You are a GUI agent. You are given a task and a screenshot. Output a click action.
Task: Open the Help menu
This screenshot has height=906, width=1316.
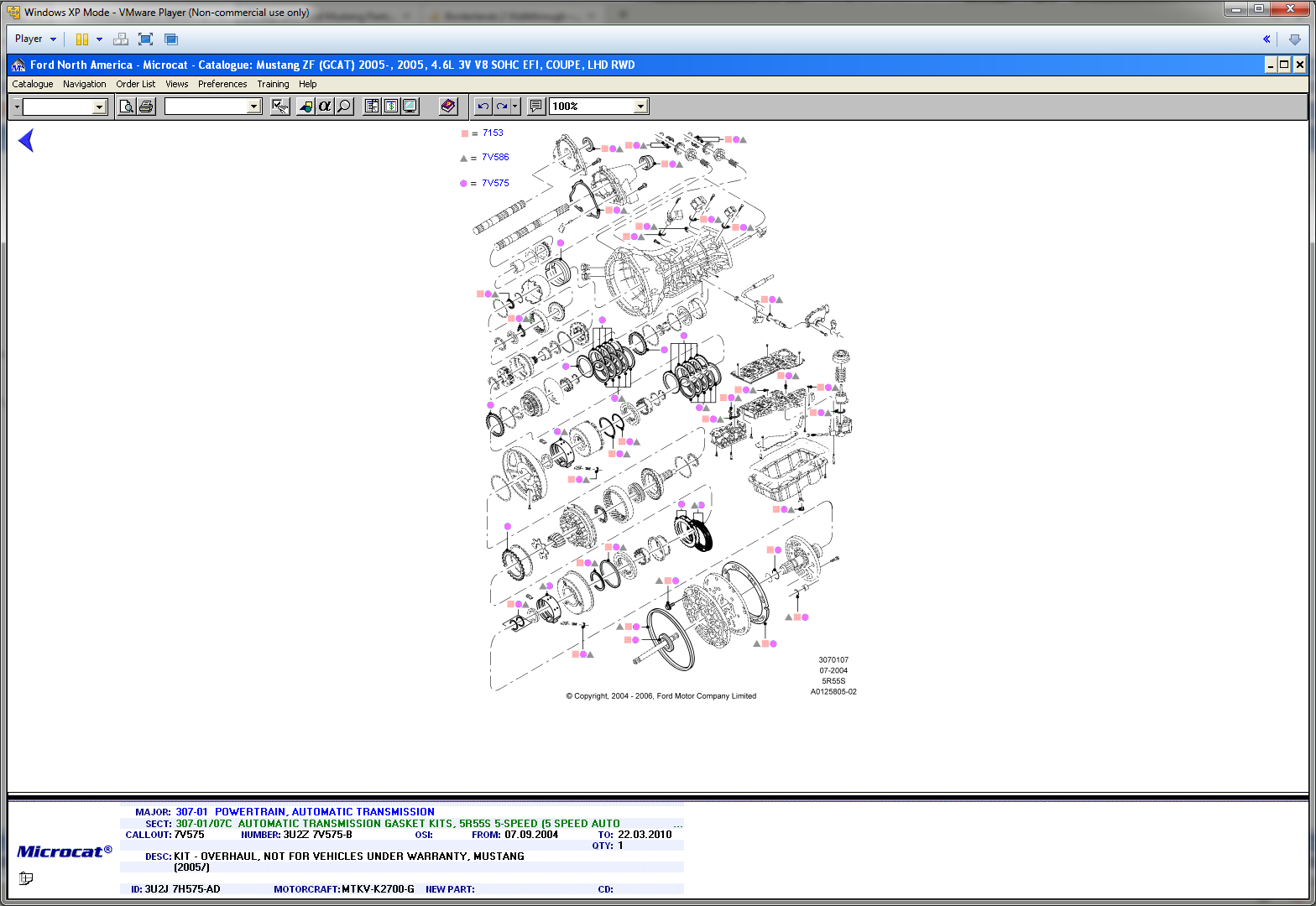coord(308,84)
